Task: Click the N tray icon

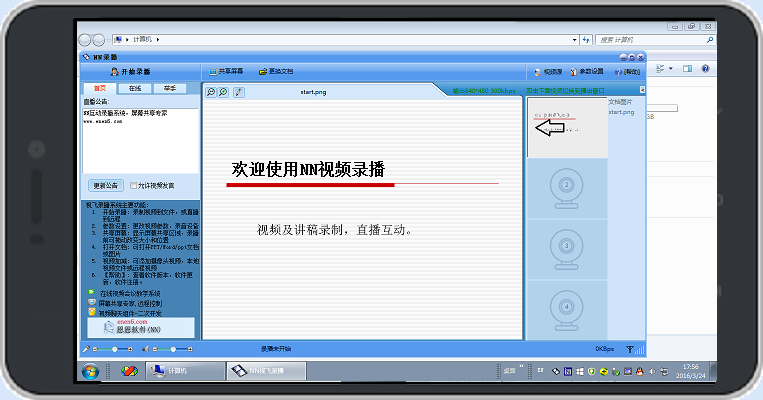Action: (x=568, y=371)
